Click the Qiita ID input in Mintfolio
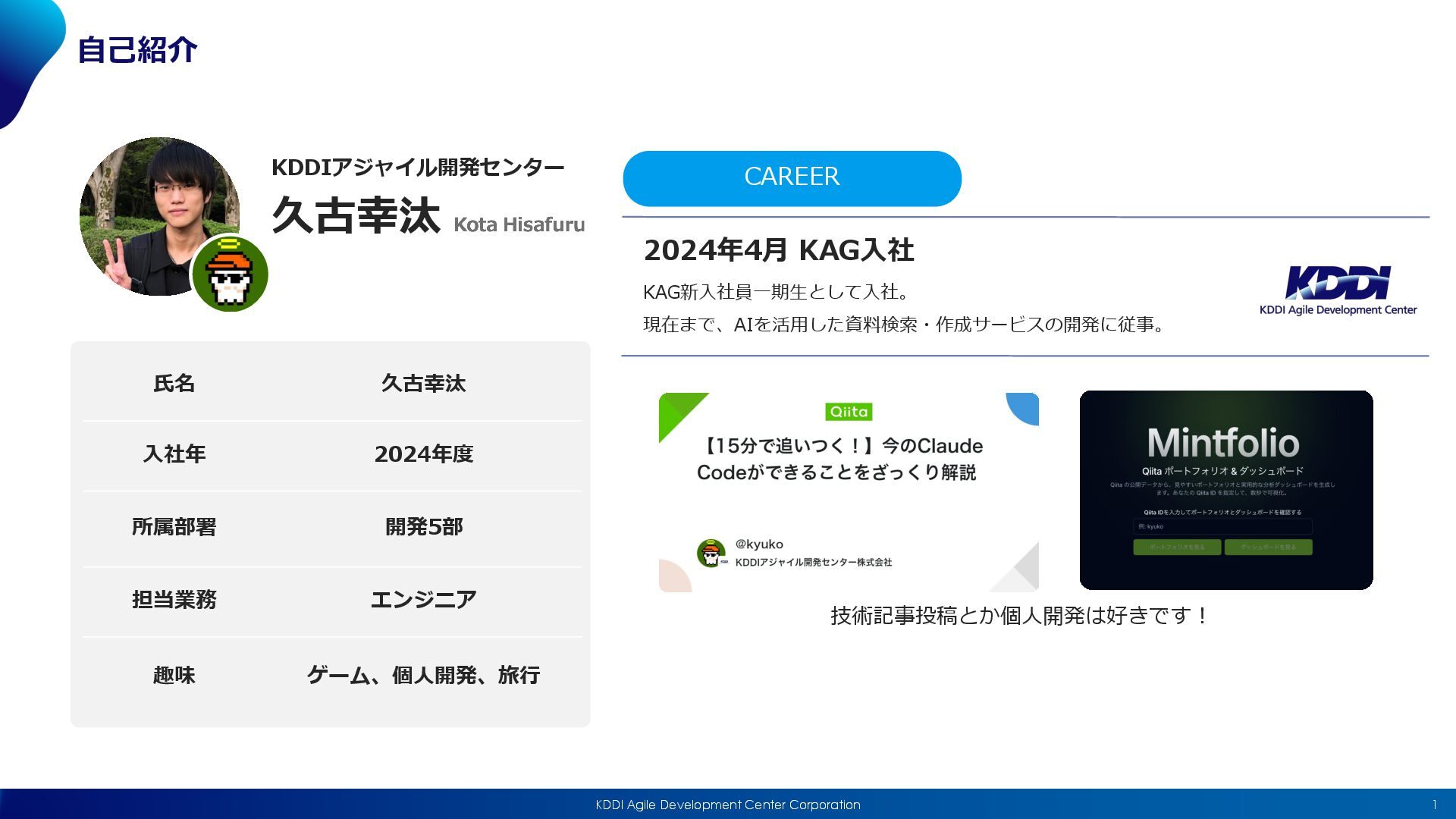The image size is (1456, 819). 1222,526
